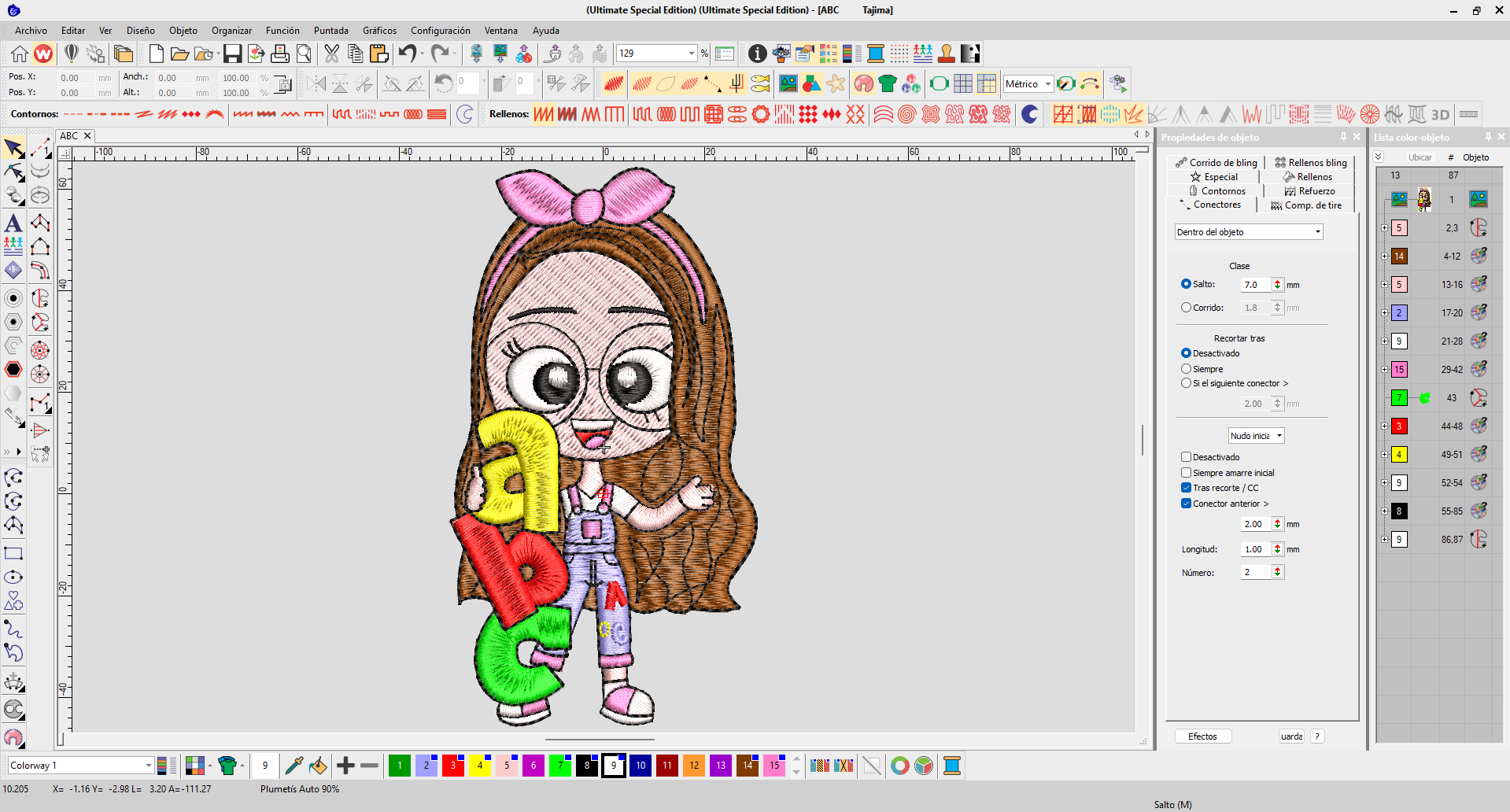Click the help question mark button

coord(1318,736)
